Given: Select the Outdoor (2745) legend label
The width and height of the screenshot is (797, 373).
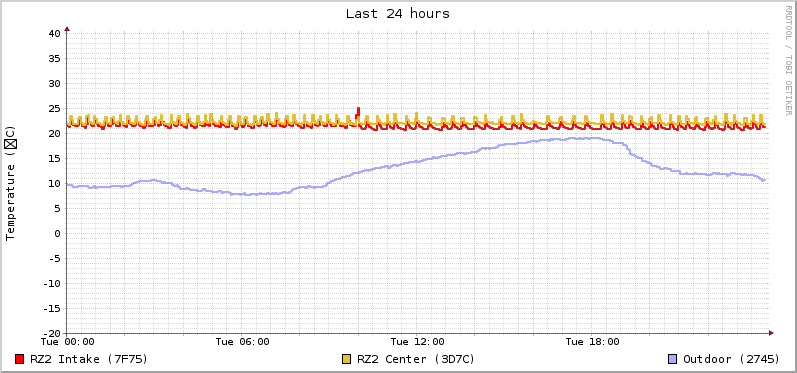Looking at the screenshot, I should coord(731,359).
